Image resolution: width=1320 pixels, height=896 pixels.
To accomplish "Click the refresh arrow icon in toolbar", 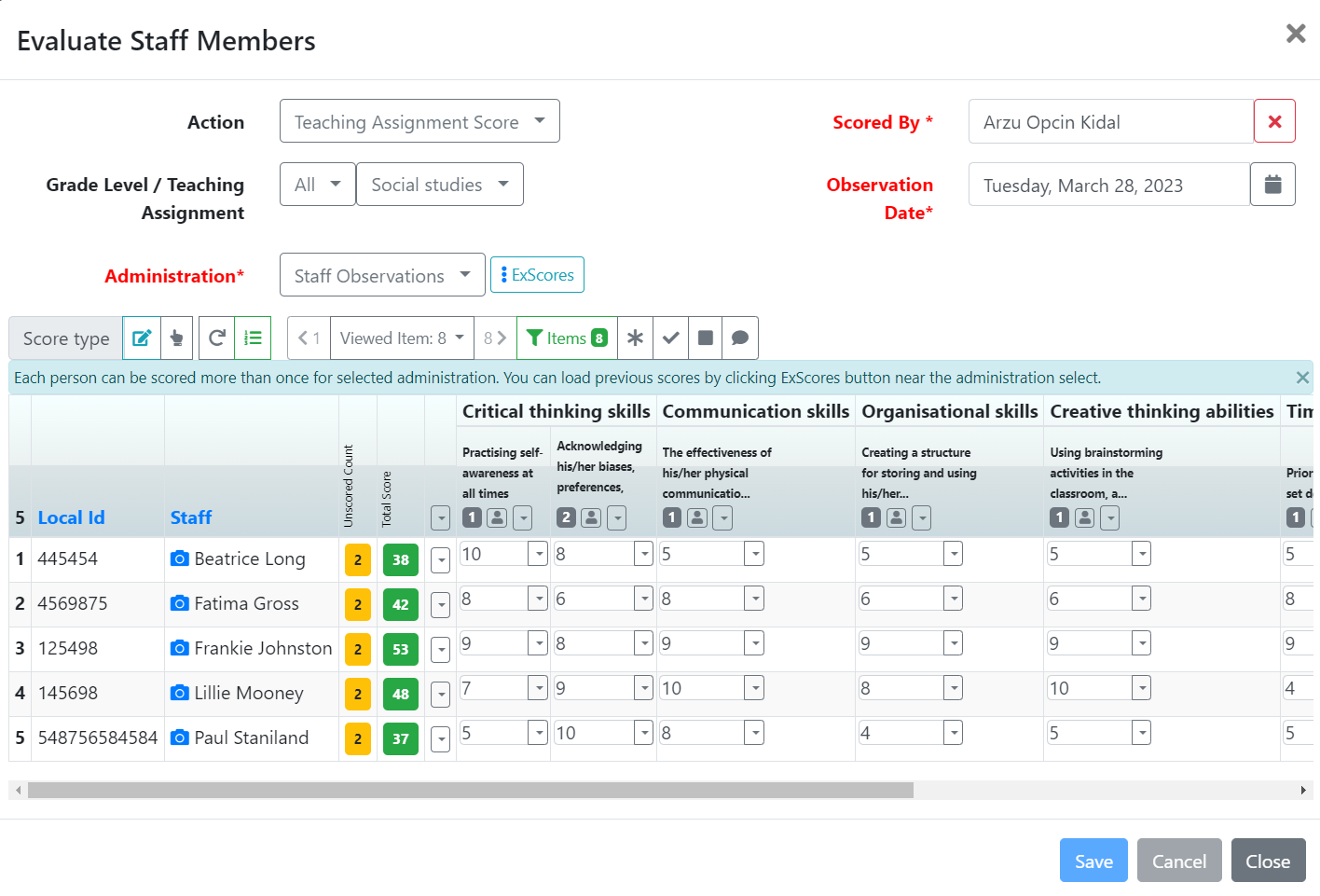I will tap(216, 338).
